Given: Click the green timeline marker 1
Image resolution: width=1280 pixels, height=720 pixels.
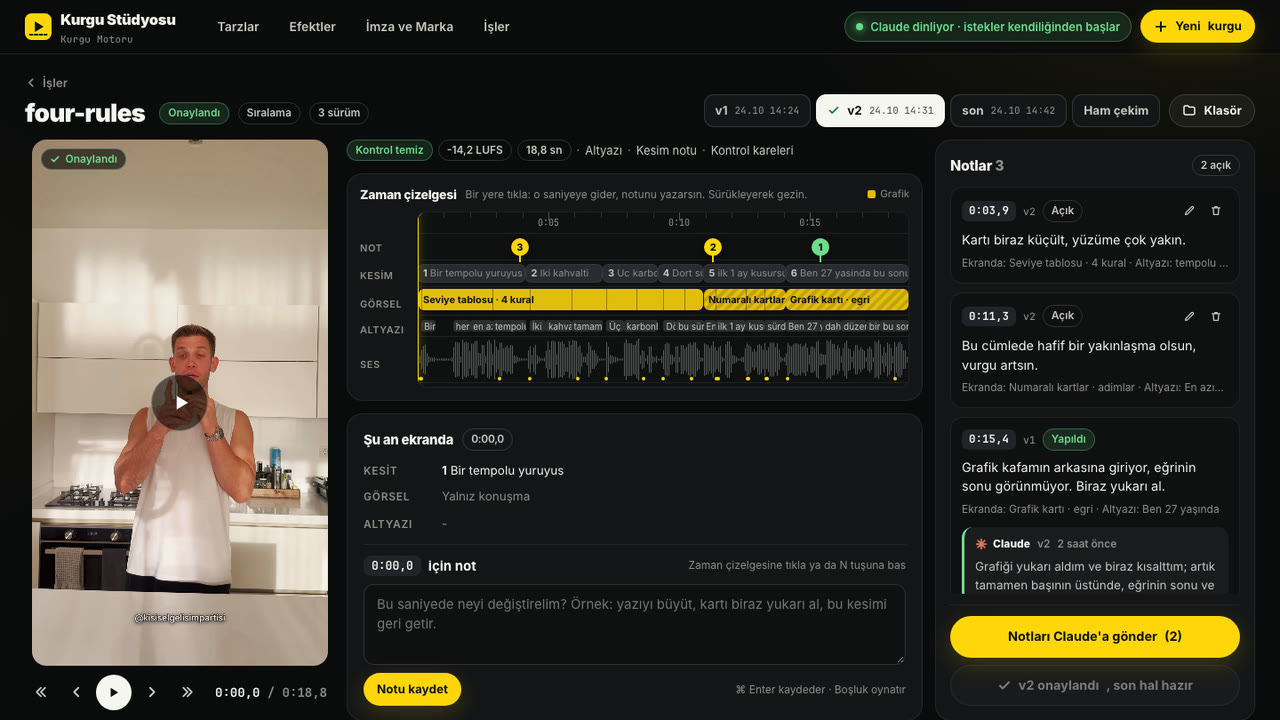Looking at the screenshot, I should (x=820, y=247).
